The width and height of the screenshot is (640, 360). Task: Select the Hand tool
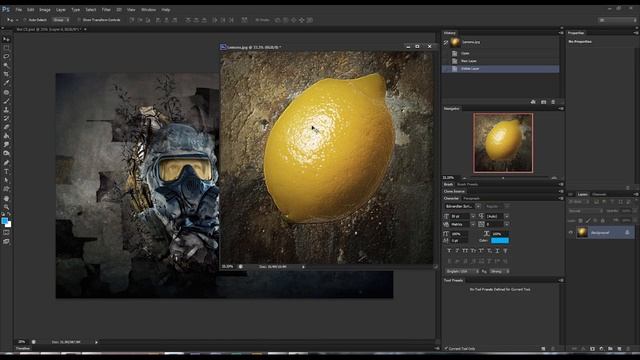point(6,198)
